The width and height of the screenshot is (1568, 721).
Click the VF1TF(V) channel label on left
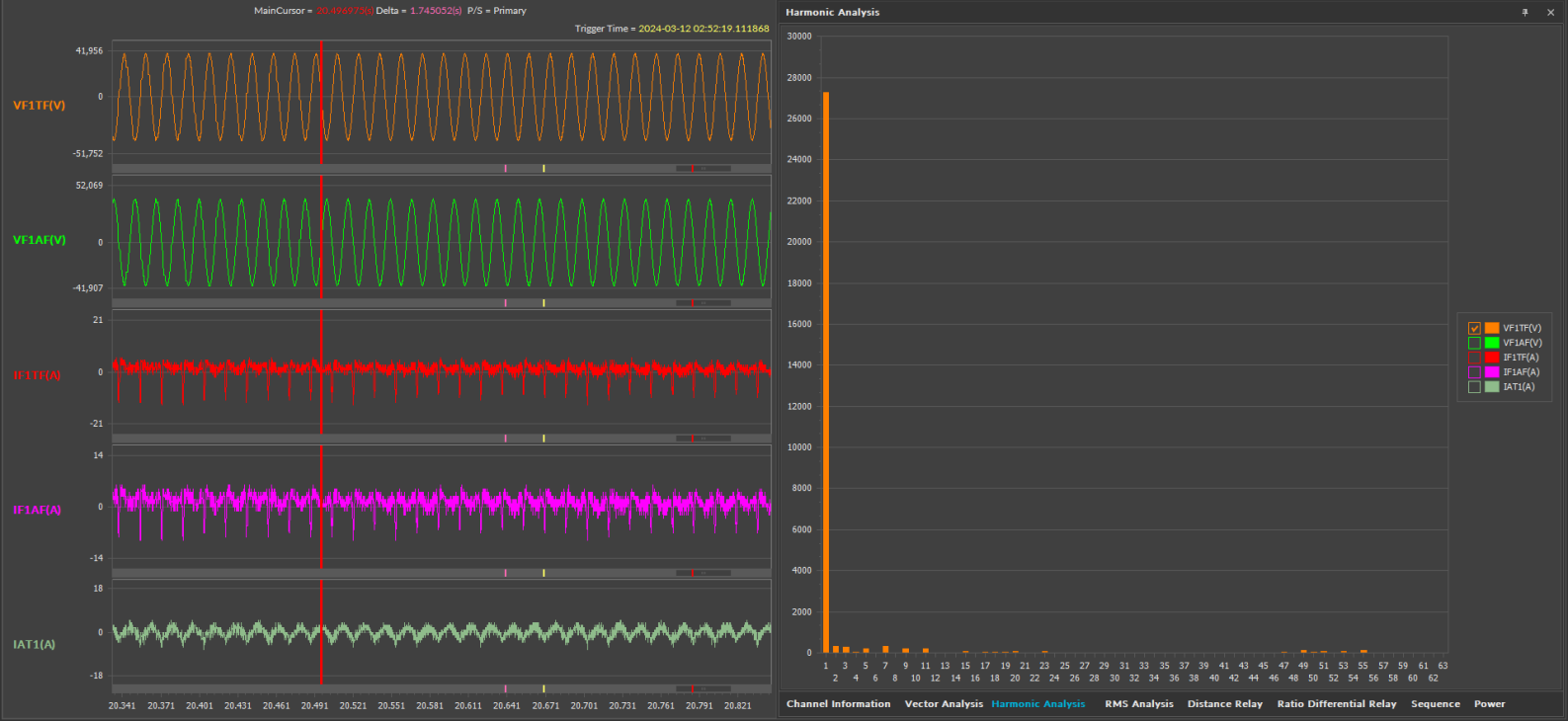click(x=40, y=106)
